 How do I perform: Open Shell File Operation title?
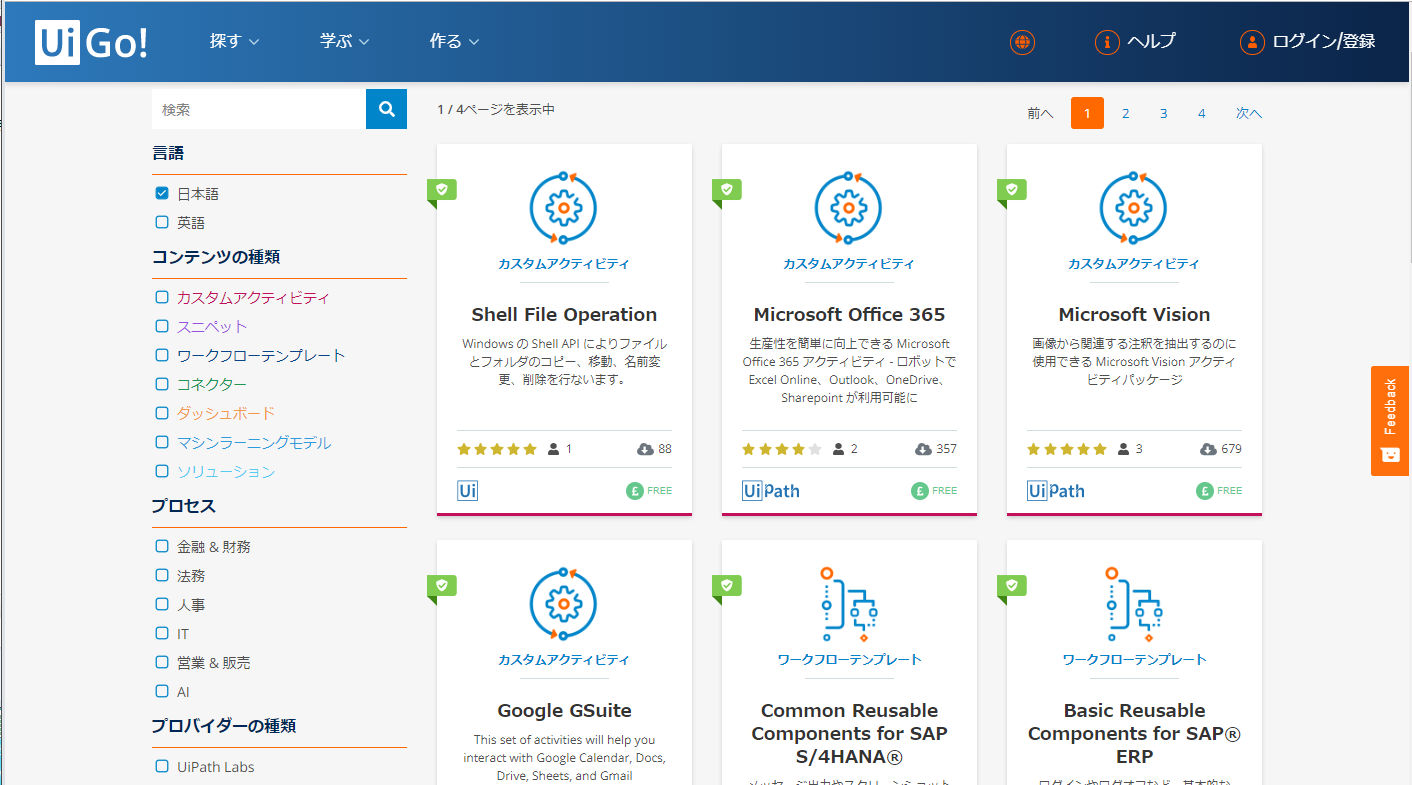click(x=564, y=314)
